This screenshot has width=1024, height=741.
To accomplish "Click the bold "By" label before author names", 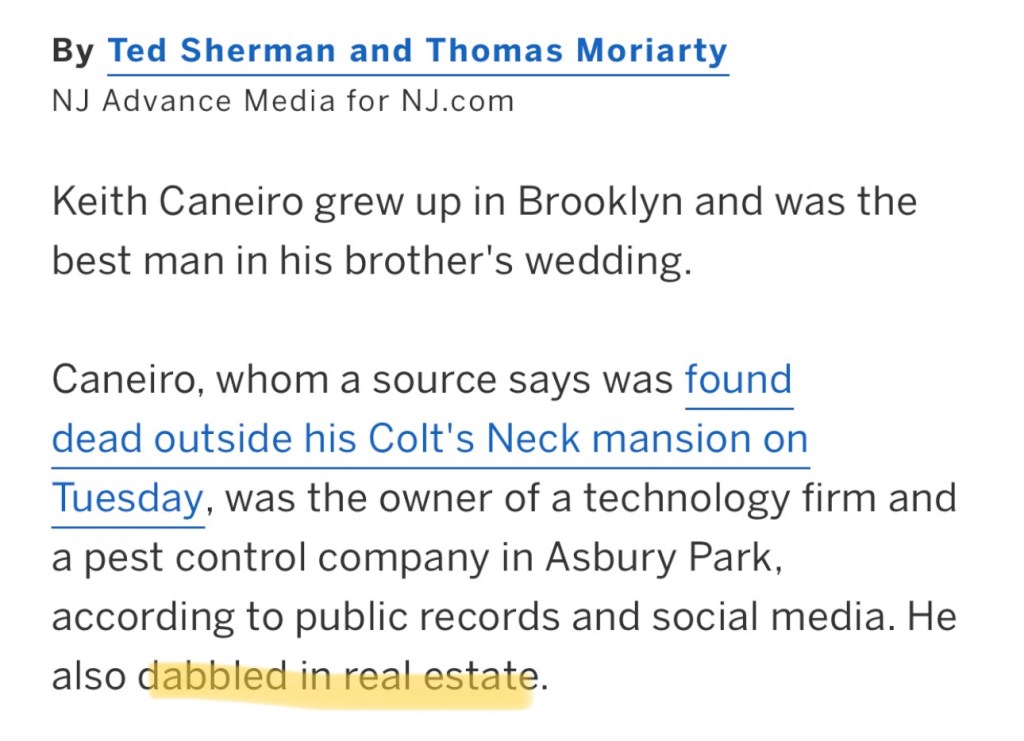I will click(73, 50).
